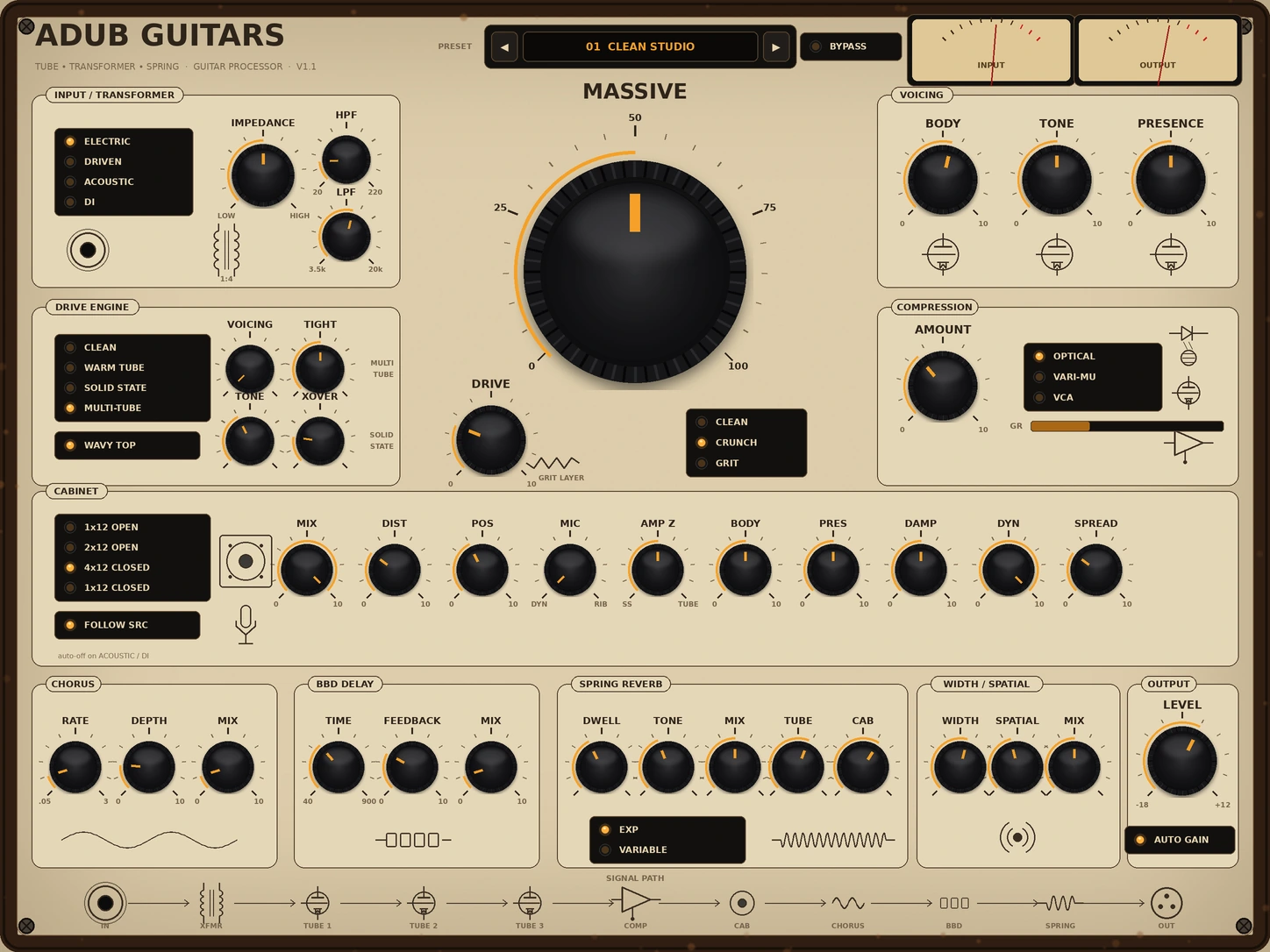Image resolution: width=1270 pixels, height=952 pixels.
Task: Click the next preset arrow
Action: 775,46
